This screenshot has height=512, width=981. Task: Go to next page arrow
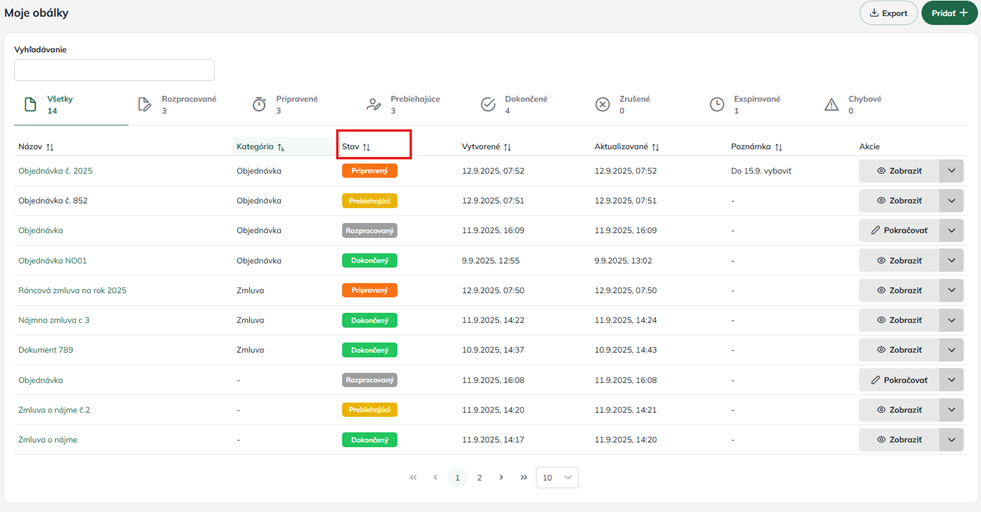[501, 478]
